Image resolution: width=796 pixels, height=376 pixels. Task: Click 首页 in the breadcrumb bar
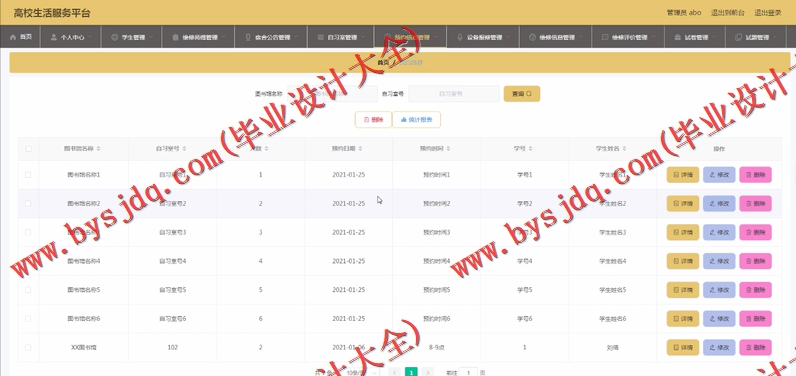[383, 62]
